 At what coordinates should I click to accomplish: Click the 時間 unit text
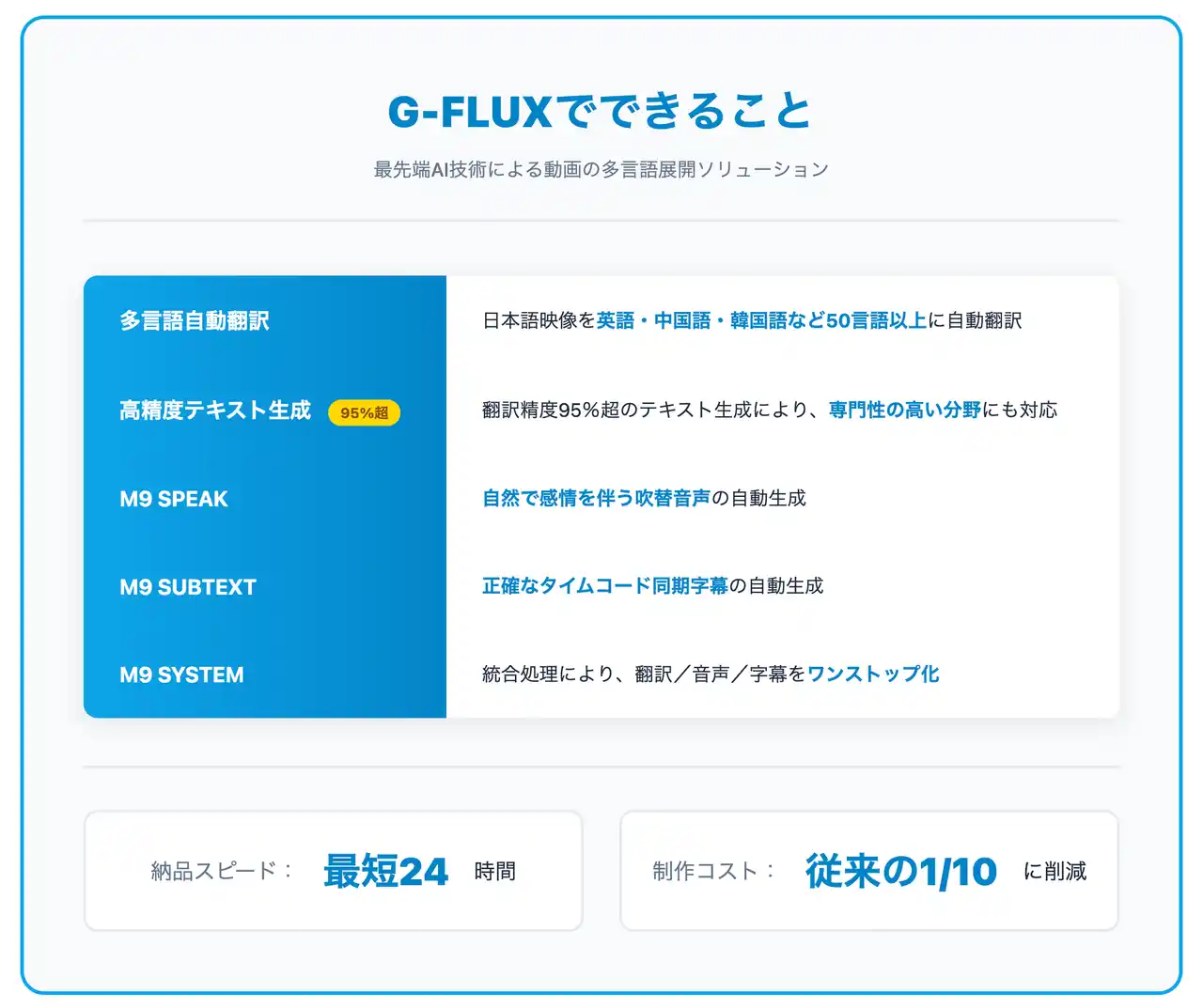[x=495, y=872]
